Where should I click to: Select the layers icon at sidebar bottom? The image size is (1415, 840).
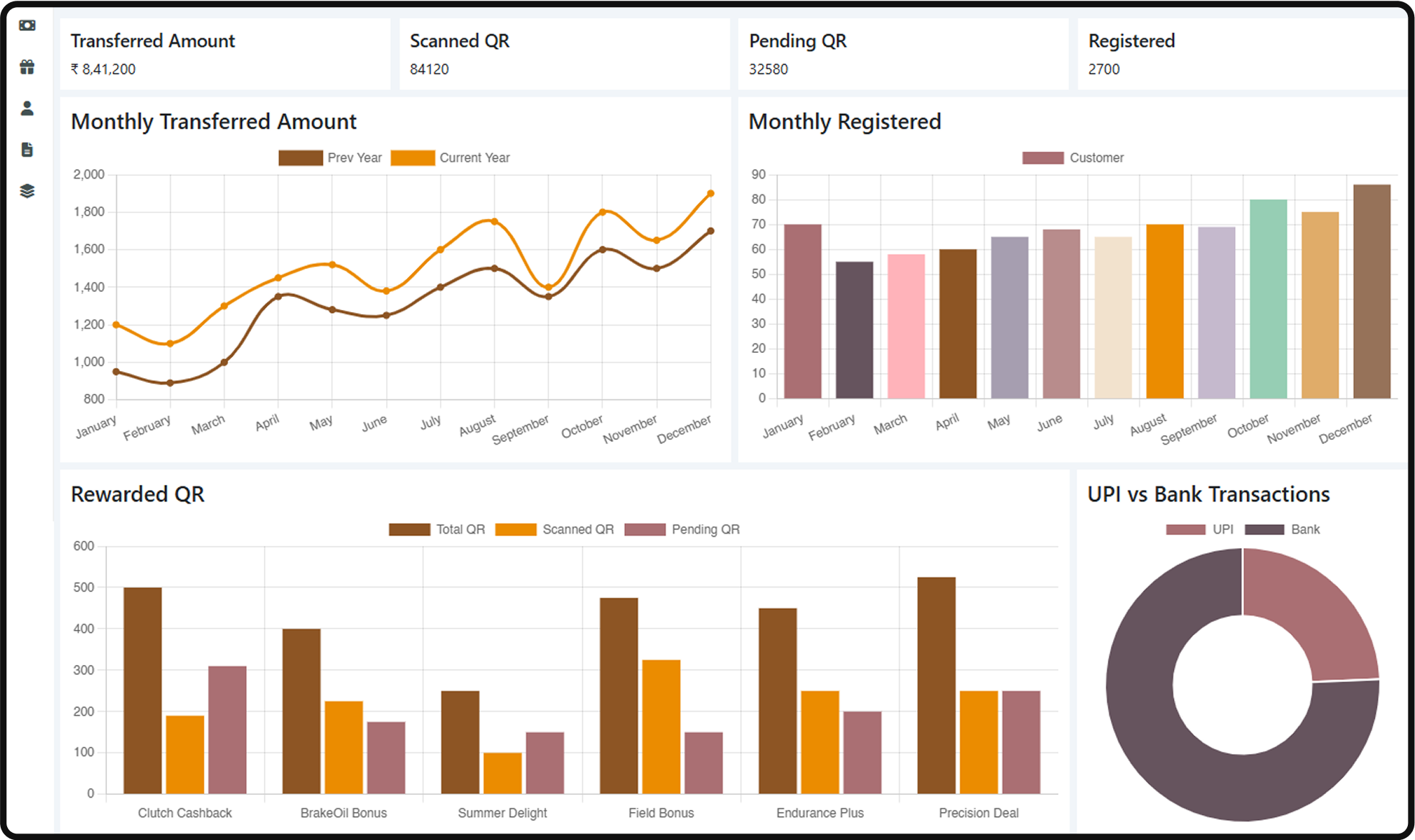27,191
